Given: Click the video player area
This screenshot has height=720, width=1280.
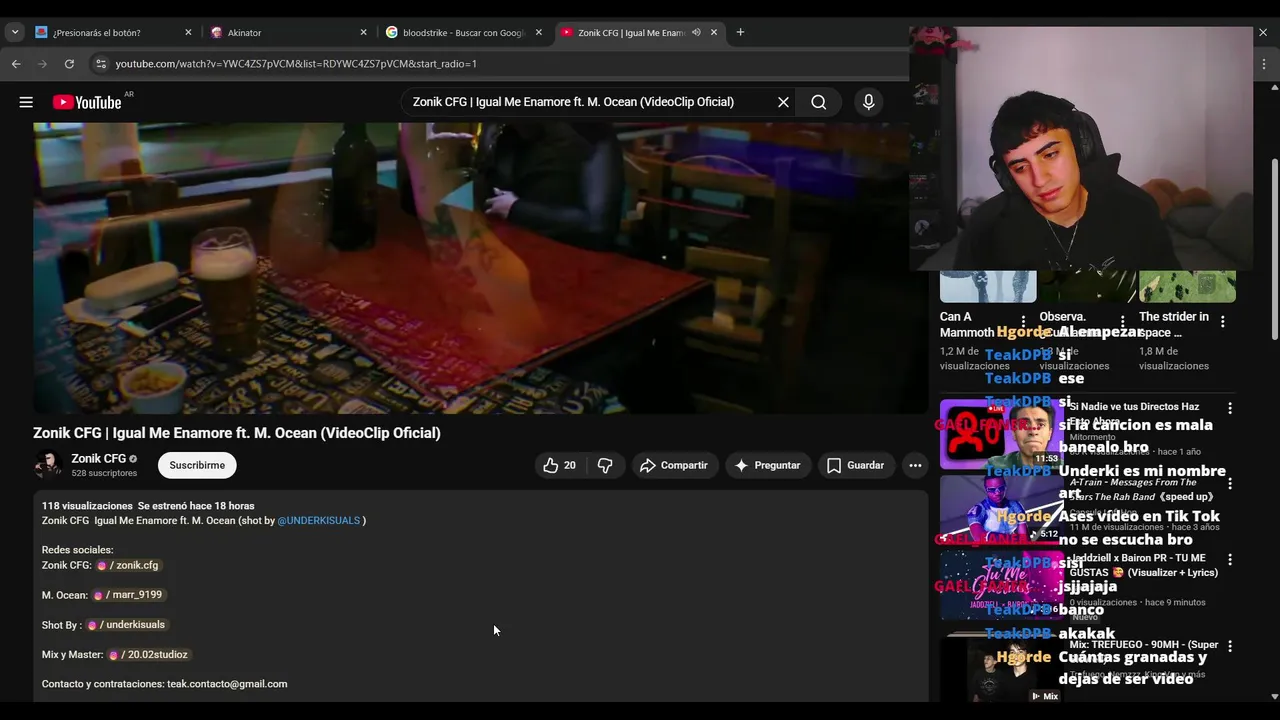Looking at the screenshot, I should (480, 268).
